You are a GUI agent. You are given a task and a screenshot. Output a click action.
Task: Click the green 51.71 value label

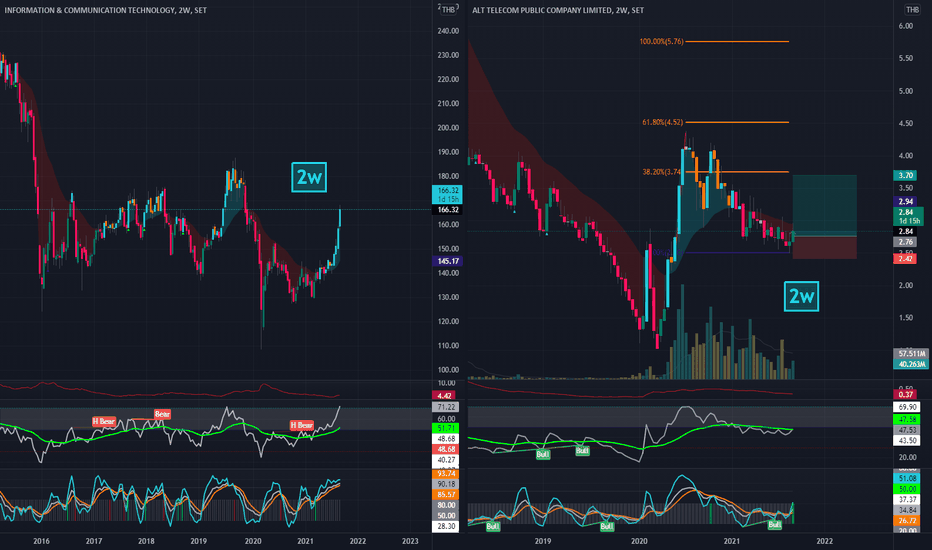point(446,428)
